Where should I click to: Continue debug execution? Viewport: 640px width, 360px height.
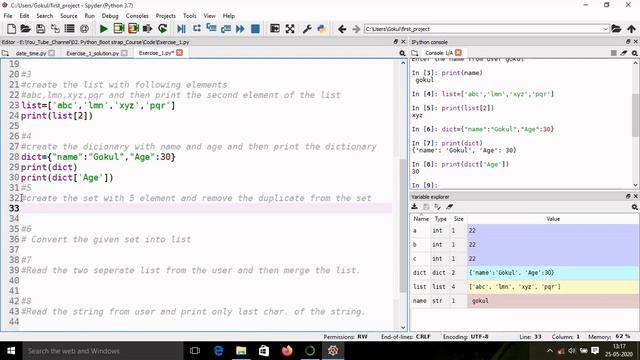coord(240,29)
